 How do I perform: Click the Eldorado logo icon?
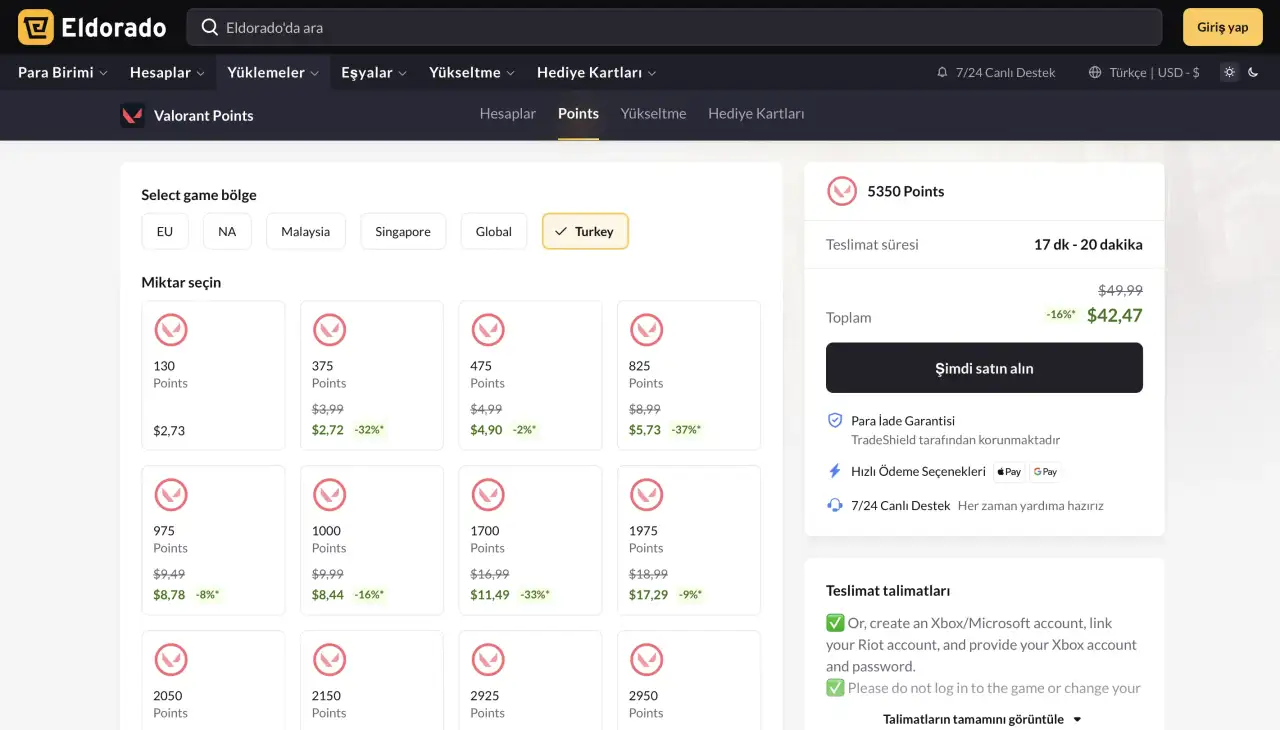(x=36, y=27)
